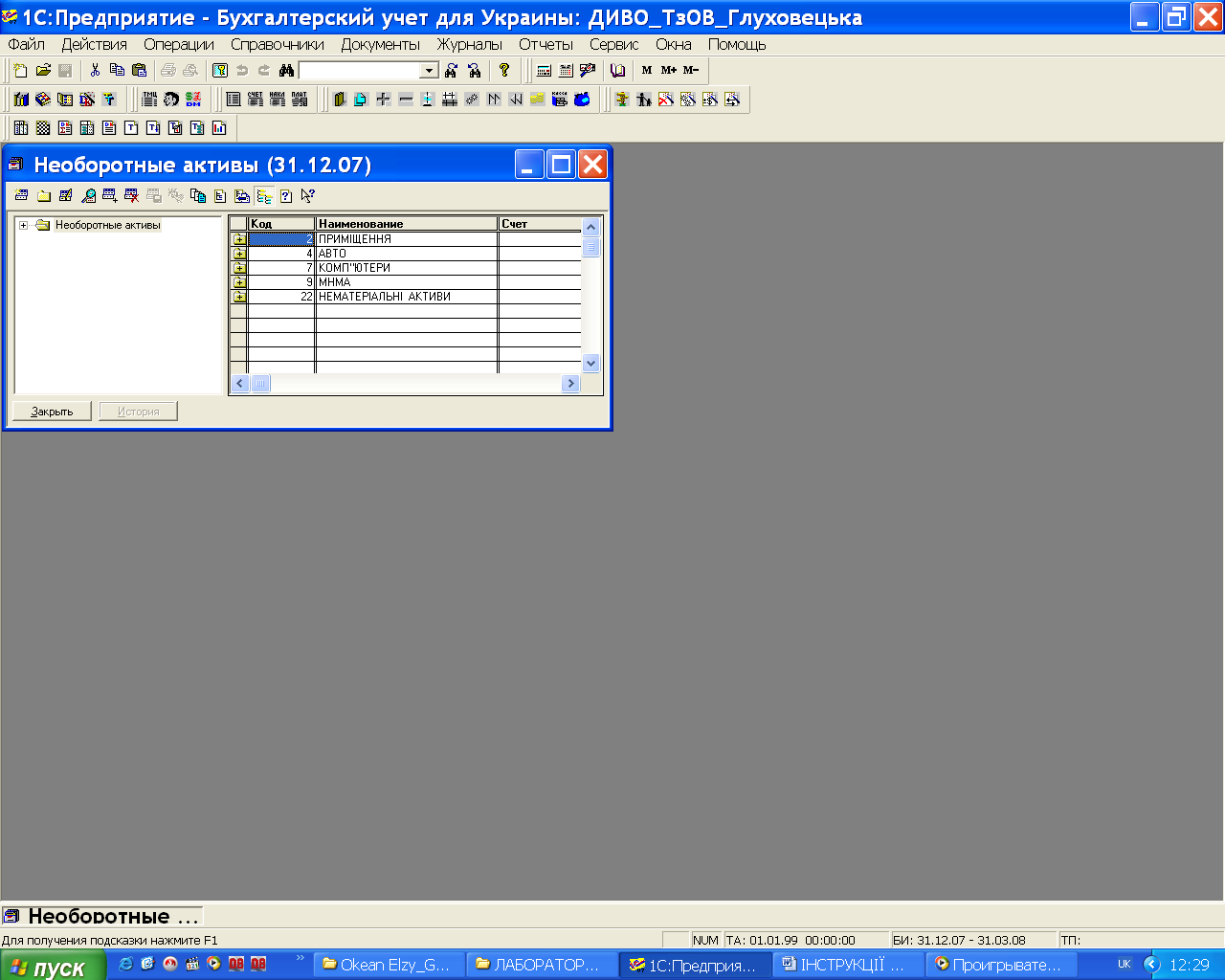Switch to Okean Elzy taskbar item
Viewport: 1225px width, 980px height.
[390, 965]
